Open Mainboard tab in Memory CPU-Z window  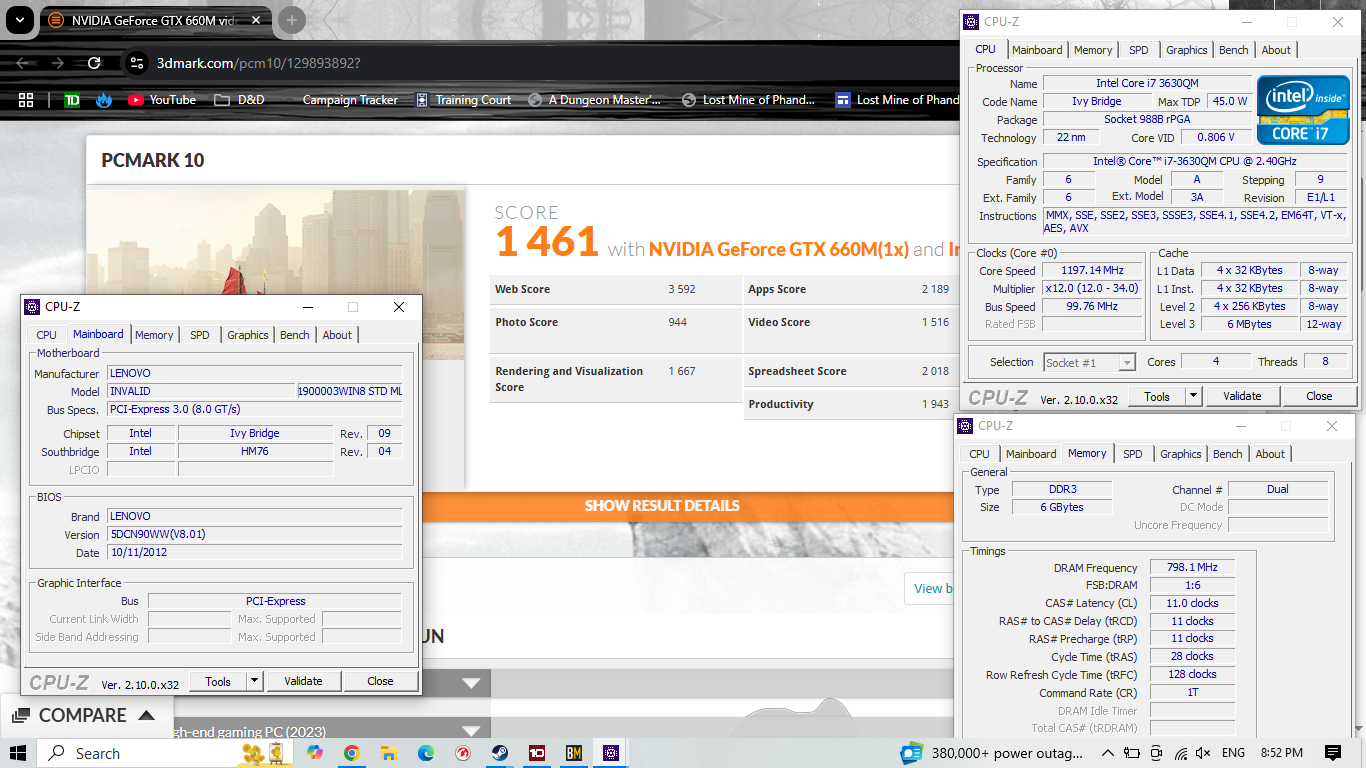[1031, 454]
